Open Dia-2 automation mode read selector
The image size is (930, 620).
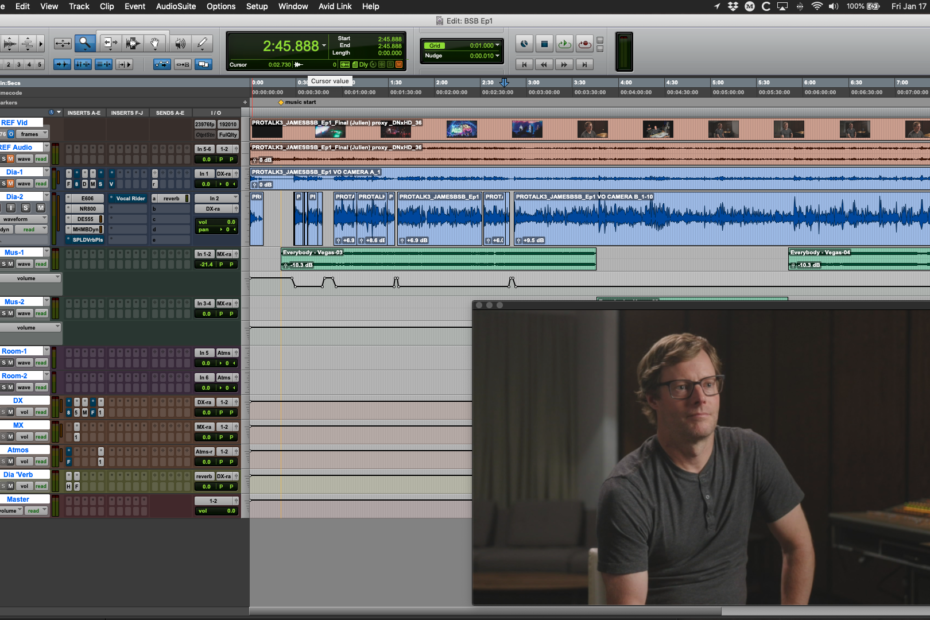[32, 230]
